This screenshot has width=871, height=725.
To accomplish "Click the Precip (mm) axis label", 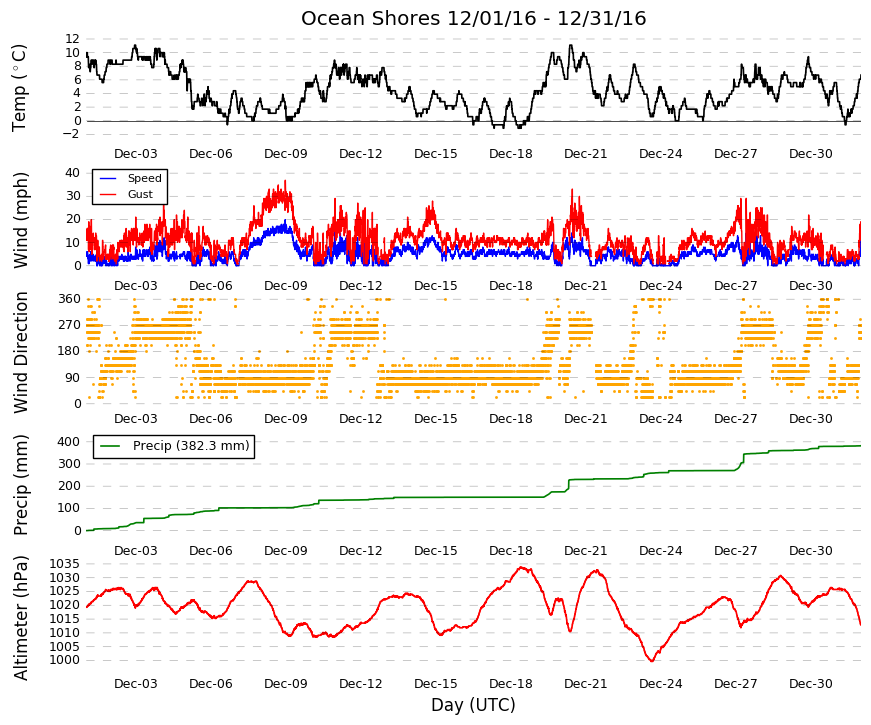I will tap(20, 485).
